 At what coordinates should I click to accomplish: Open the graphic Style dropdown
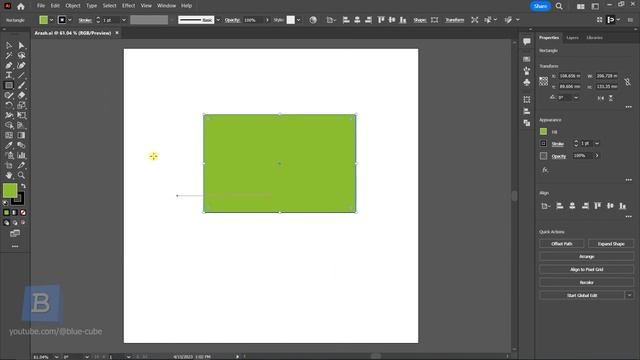[298, 20]
